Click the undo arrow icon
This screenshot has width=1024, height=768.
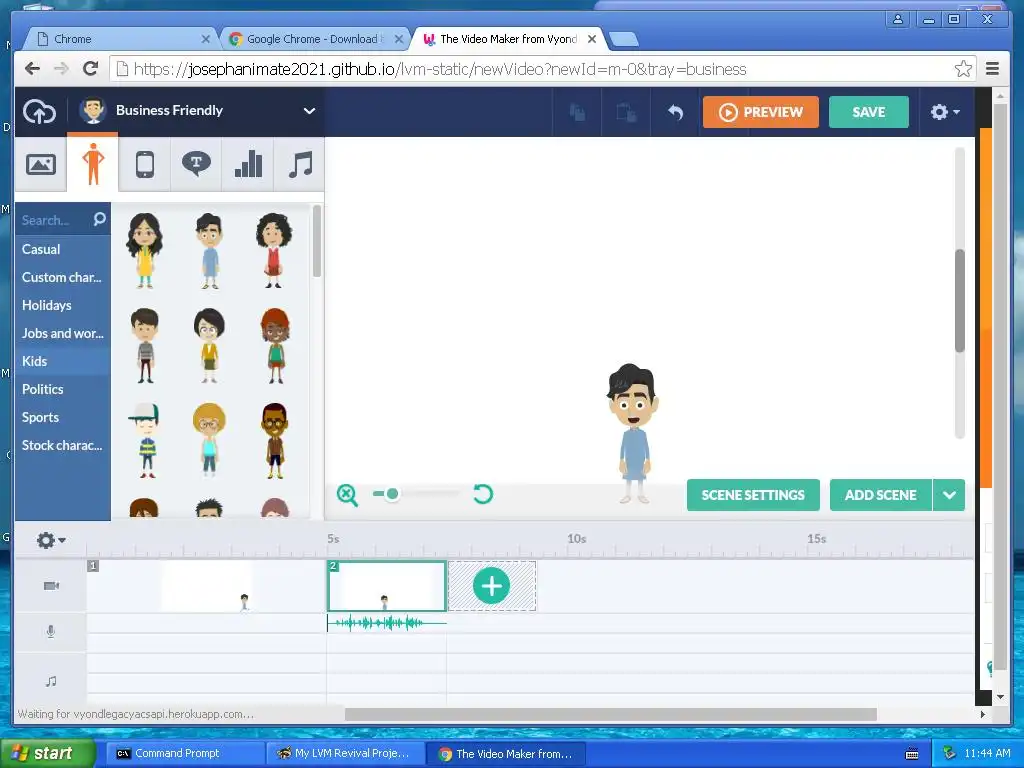pyautogui.click(x=676, y=112)
